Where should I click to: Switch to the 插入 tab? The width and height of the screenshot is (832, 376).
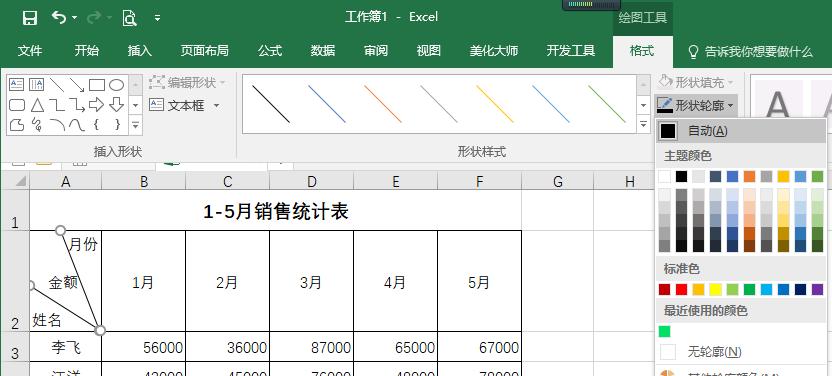click(x=140, y=51)
